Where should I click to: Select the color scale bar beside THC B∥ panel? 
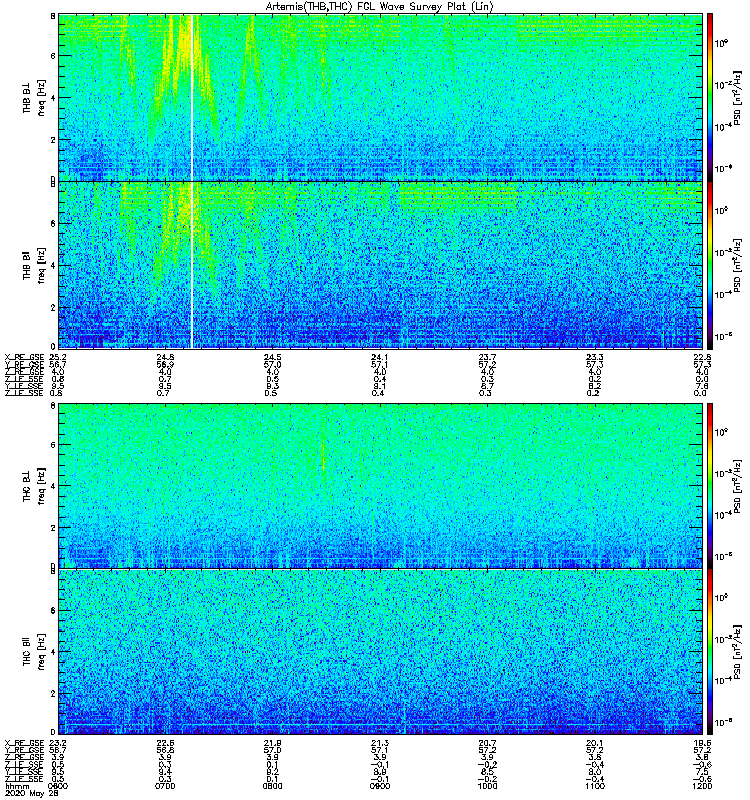(710, 652)
